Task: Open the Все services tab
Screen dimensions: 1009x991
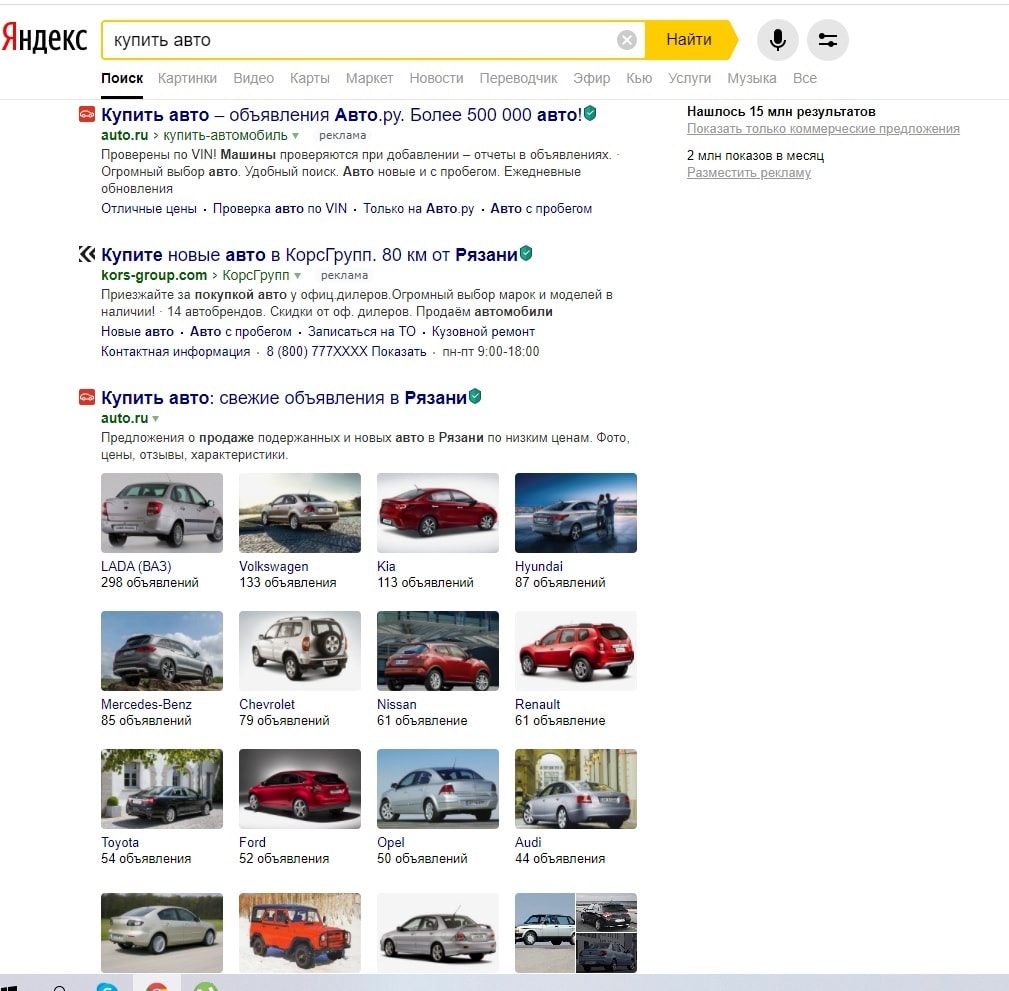Action: pos(804,78)
